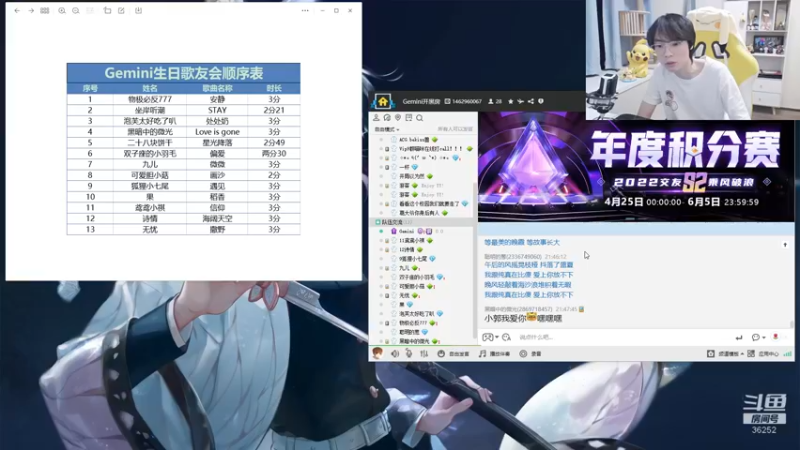
Task: Click banner's right diamond arrow
Action: coord(767,182)
